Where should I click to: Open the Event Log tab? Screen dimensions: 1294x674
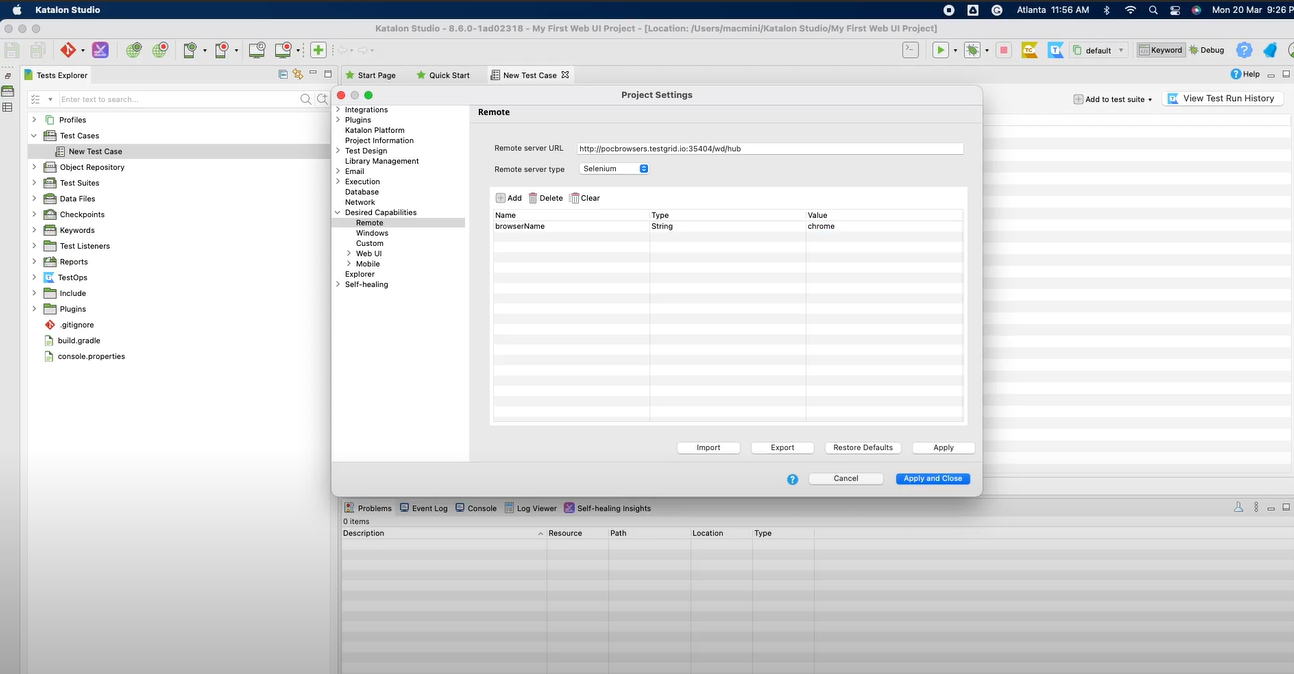point(423,508)
